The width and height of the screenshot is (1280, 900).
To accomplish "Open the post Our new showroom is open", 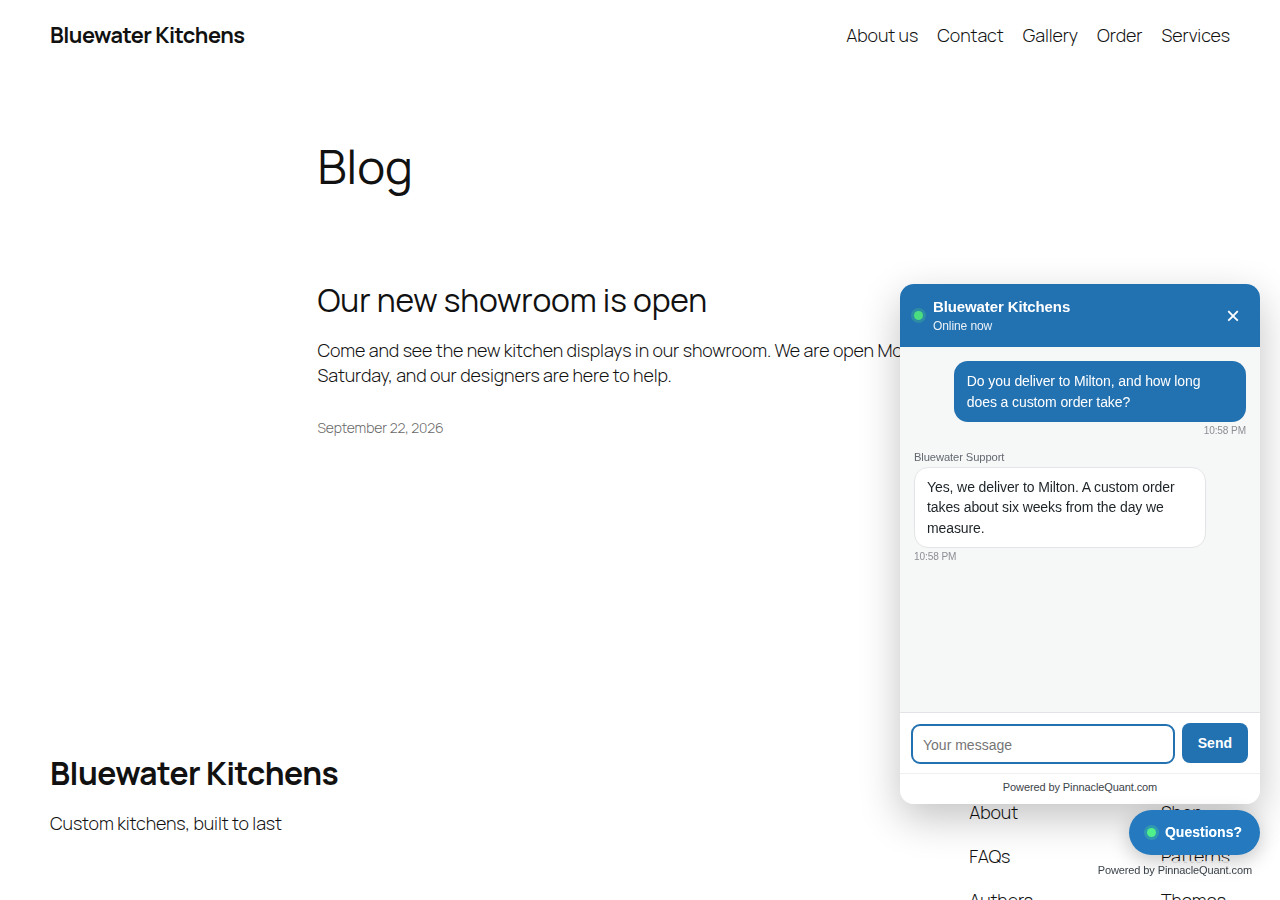I will click(x=512, y=301).
